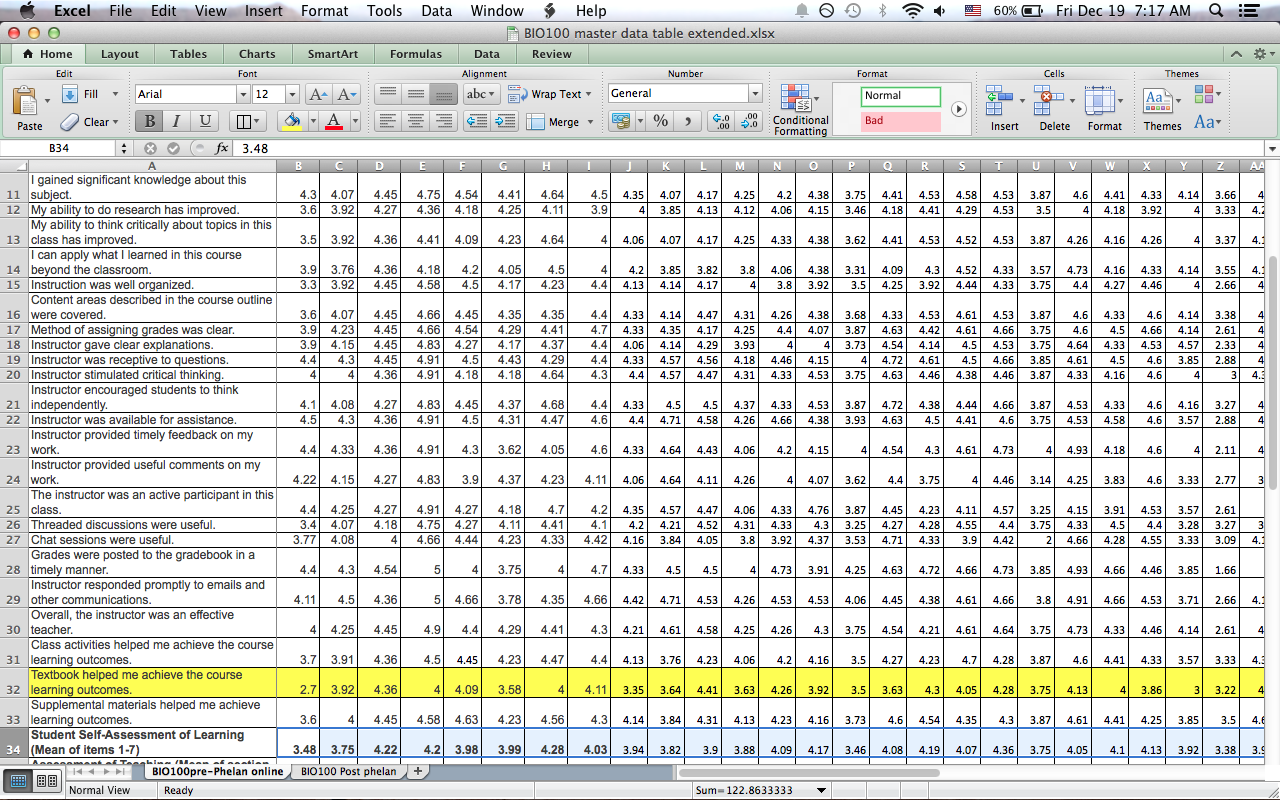Screen dimensions: 1280x800
Task: Click the increase indent icon
Action: click(x=505, y=121)
